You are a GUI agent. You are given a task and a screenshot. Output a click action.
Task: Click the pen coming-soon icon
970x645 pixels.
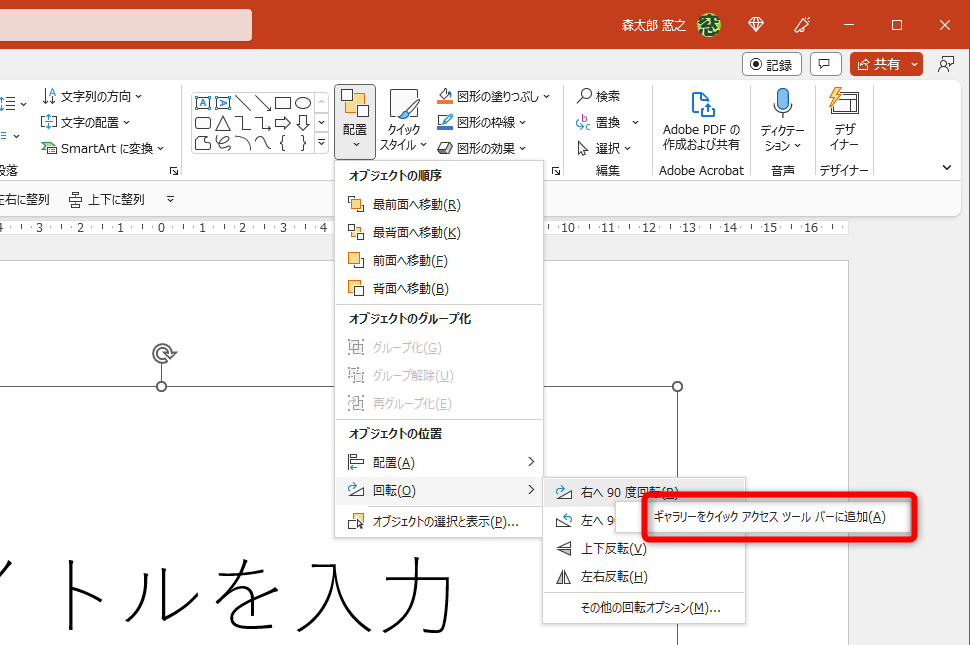[x=802, y=25]
